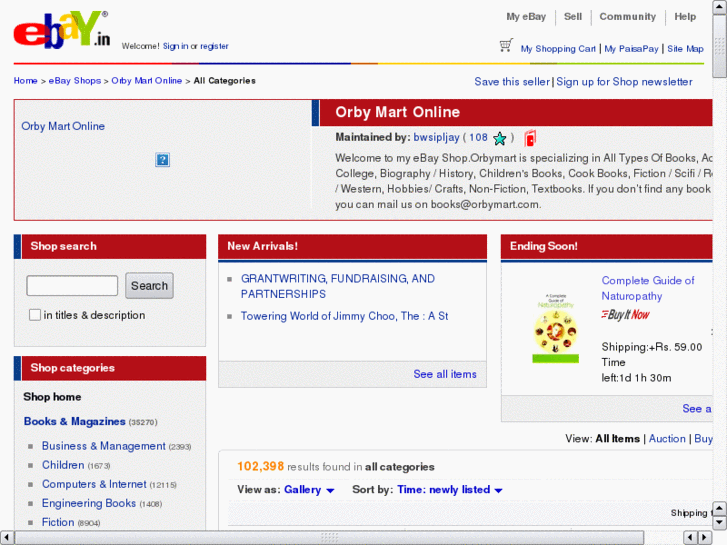This screenshot has height=545, width=727.
Task: Open feedback score 108 link
Action: [x=478, y=137]
